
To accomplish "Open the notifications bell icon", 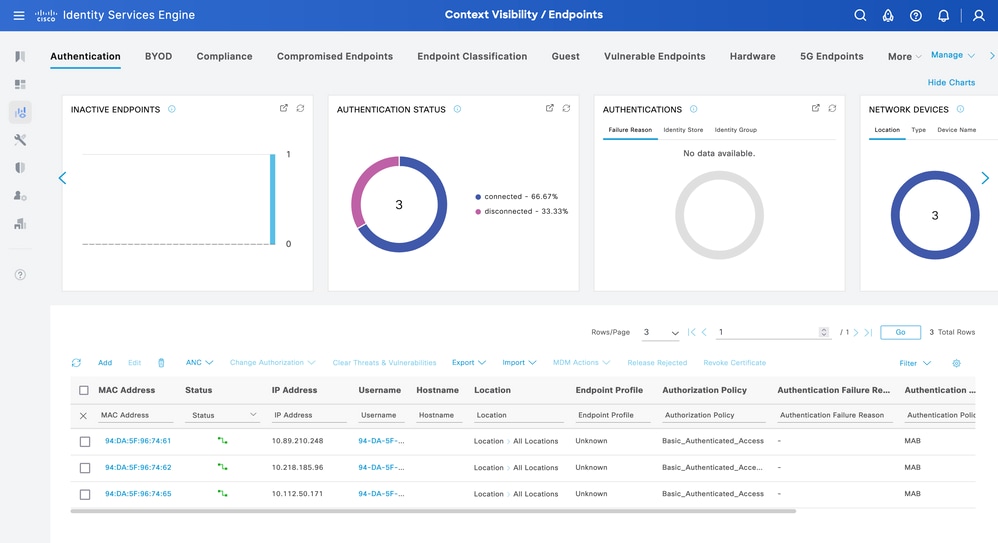I will coord(943,15).
